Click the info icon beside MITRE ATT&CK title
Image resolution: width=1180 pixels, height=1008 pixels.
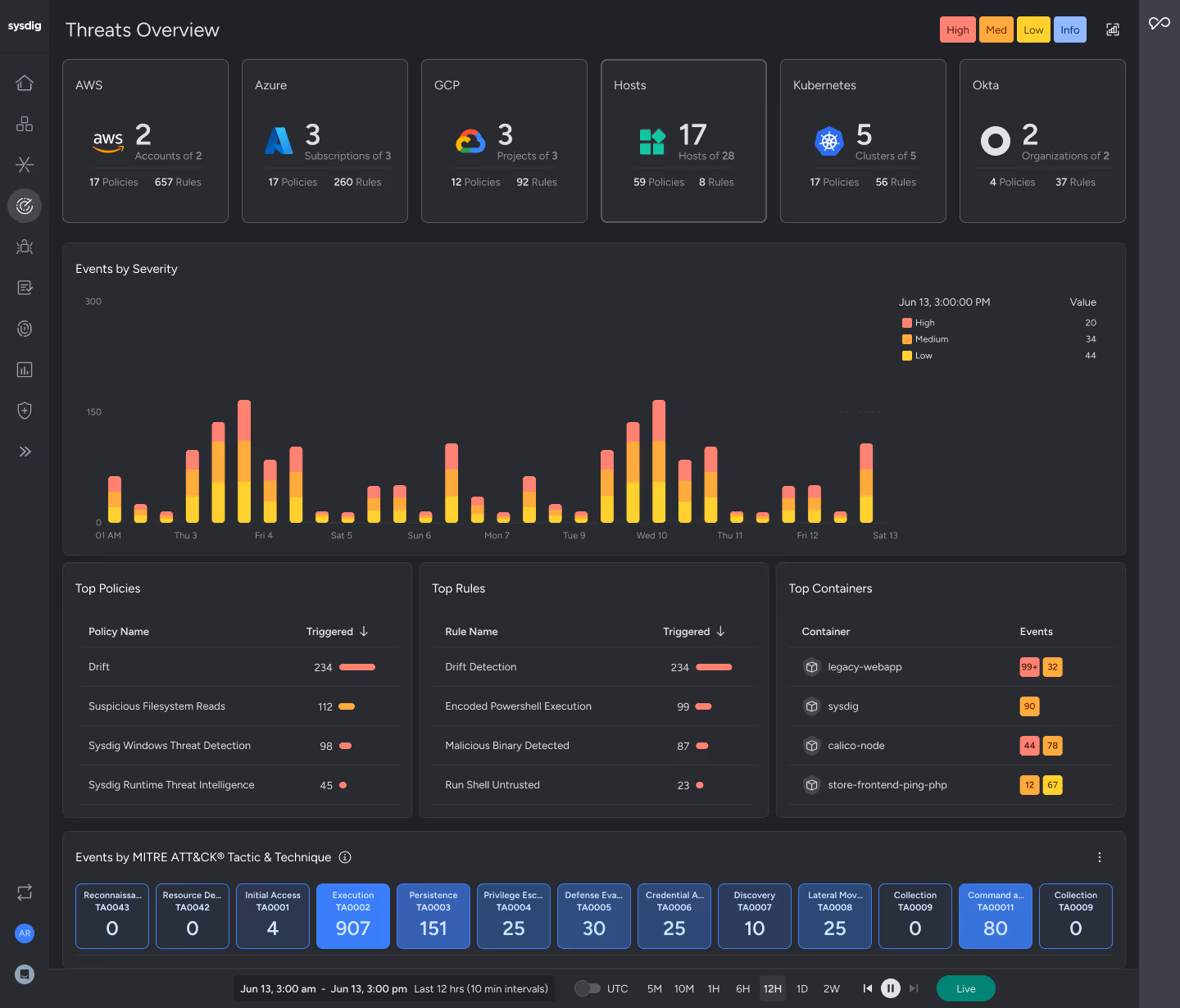(x=345, y=857)
